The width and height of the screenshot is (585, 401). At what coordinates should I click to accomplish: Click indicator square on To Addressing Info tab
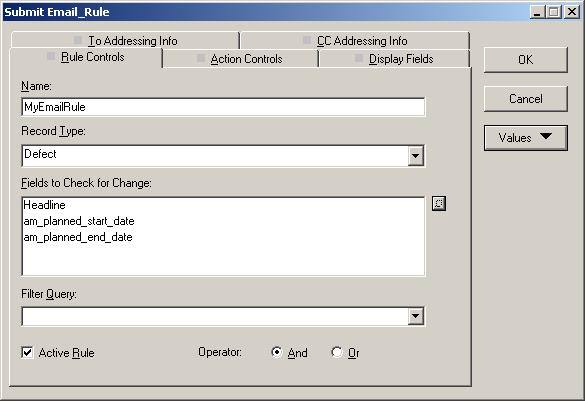78,40
